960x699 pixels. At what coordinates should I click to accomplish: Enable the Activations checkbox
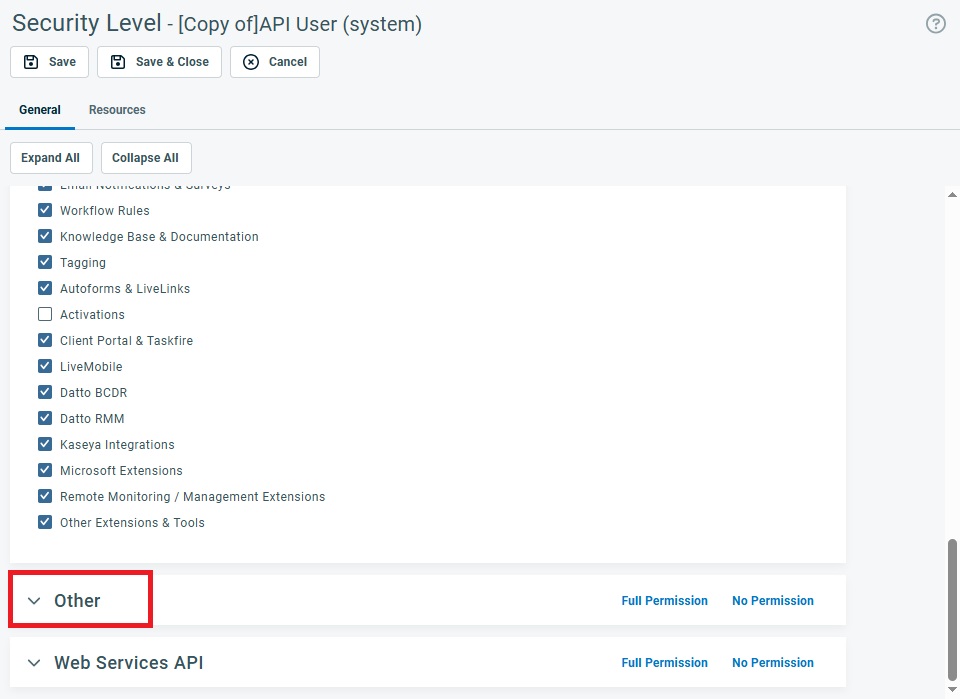(45, 315)
